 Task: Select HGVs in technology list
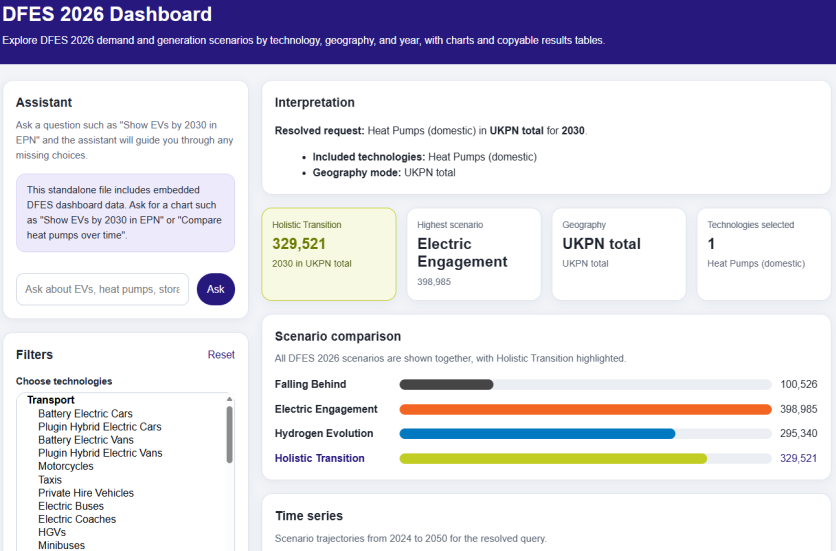52,532
